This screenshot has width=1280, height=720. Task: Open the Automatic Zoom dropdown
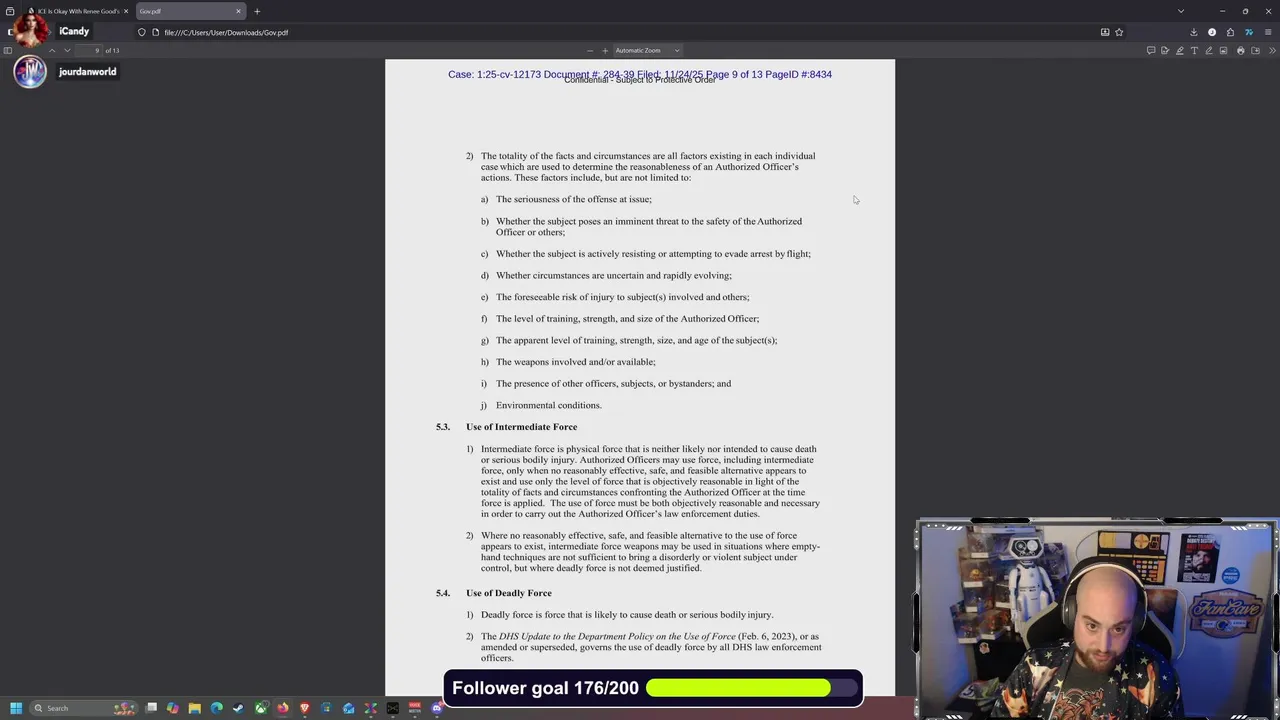[647, 50]
